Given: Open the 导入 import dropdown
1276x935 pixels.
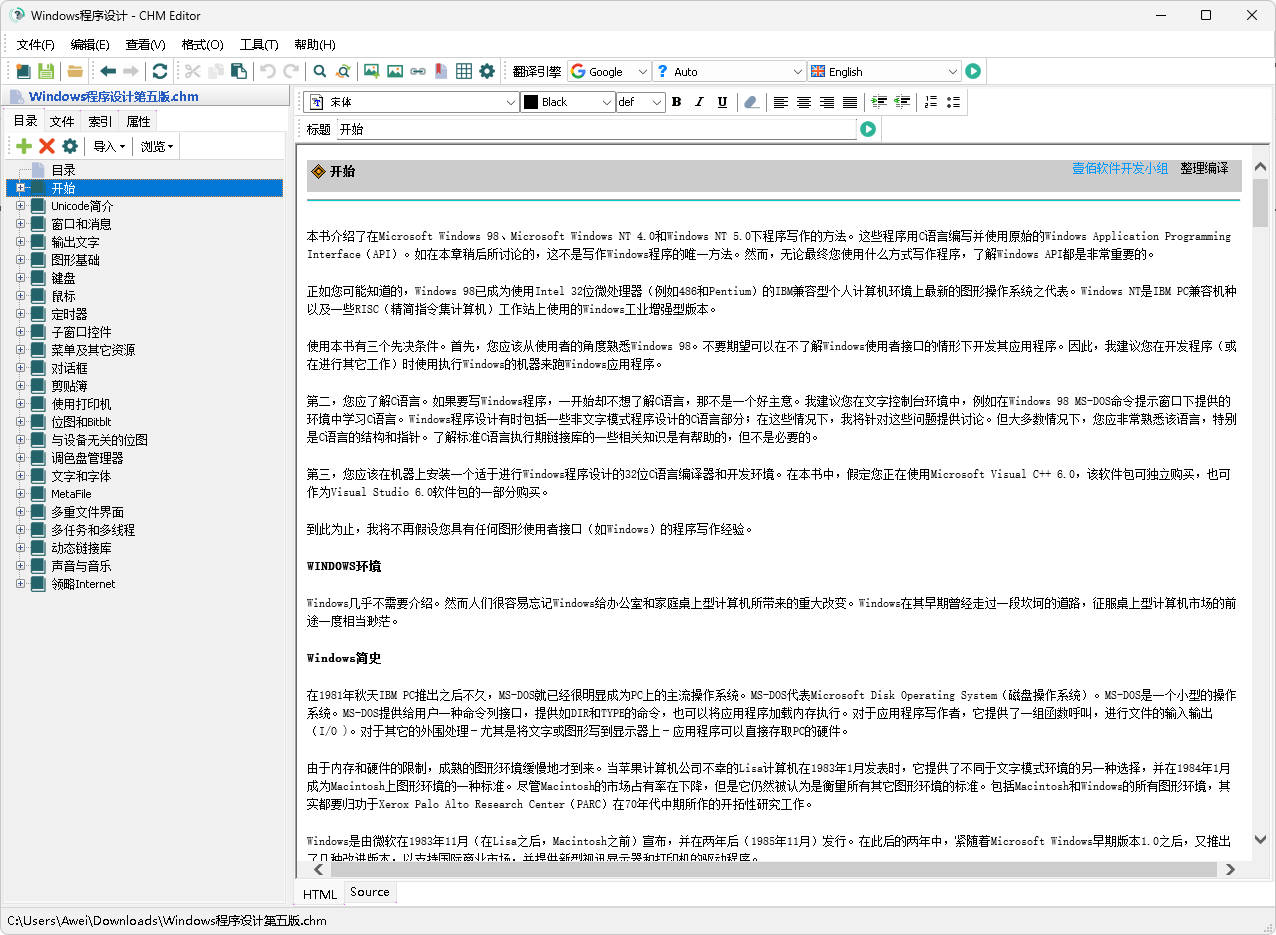Looking at the screenshot, I should point(109,146).
